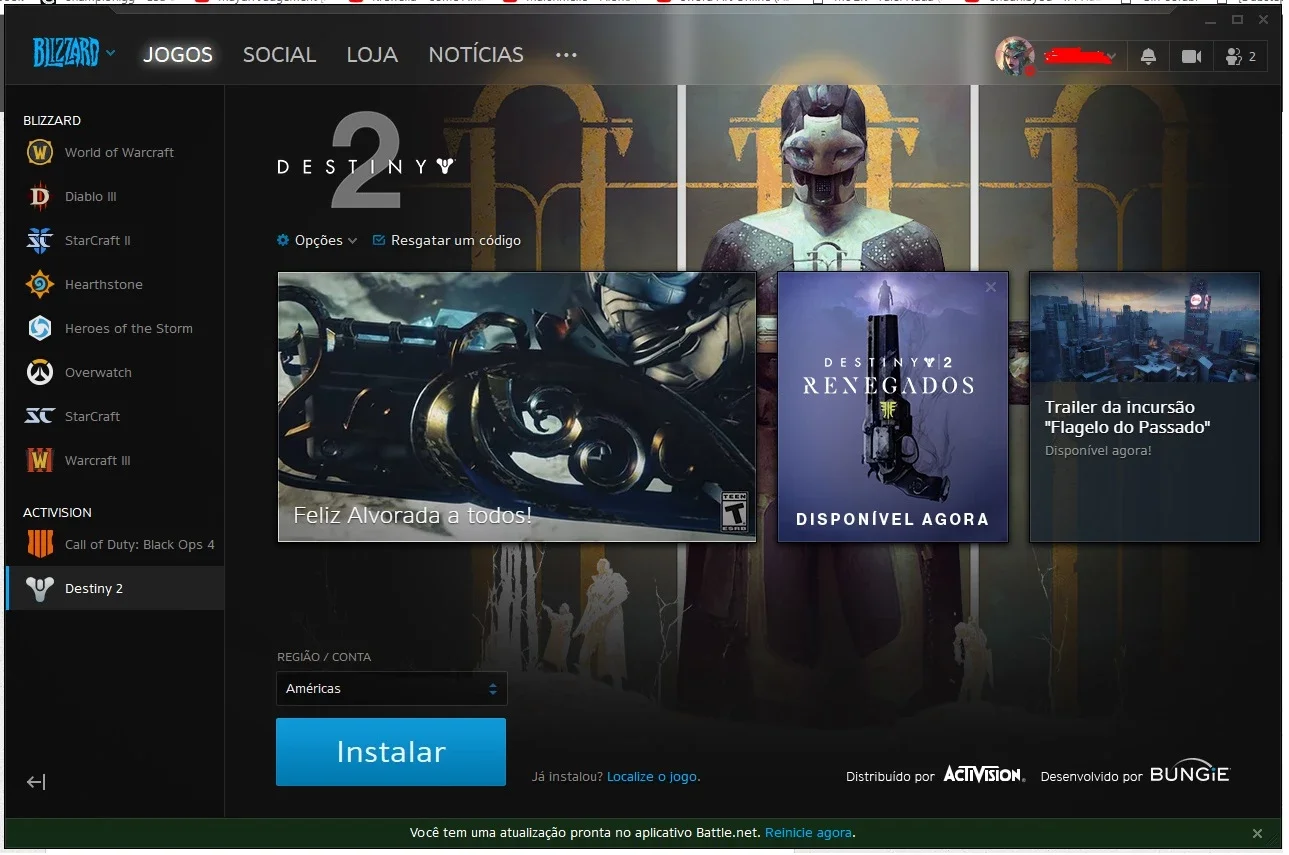This screenshot has width=1289, height=855.
Task: Click the video camera streaming icon
Action: pos(1191,57)
